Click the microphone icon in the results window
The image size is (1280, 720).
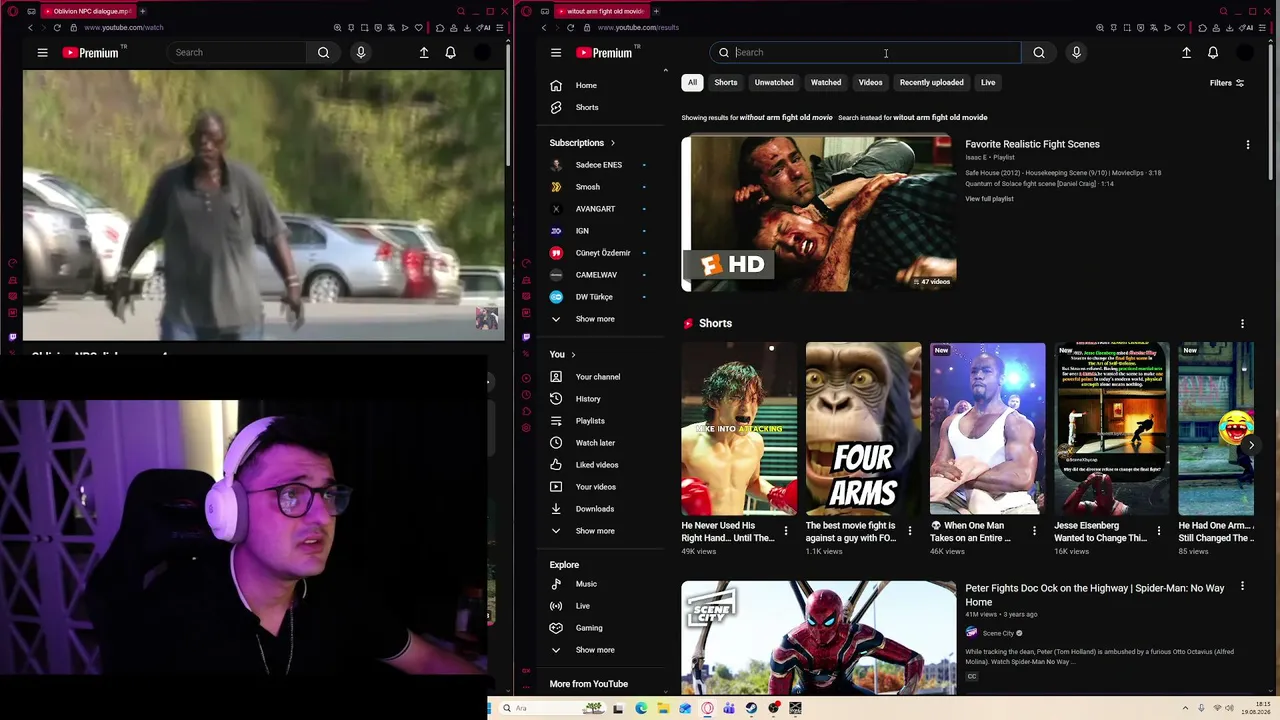tap(1076, 52)
